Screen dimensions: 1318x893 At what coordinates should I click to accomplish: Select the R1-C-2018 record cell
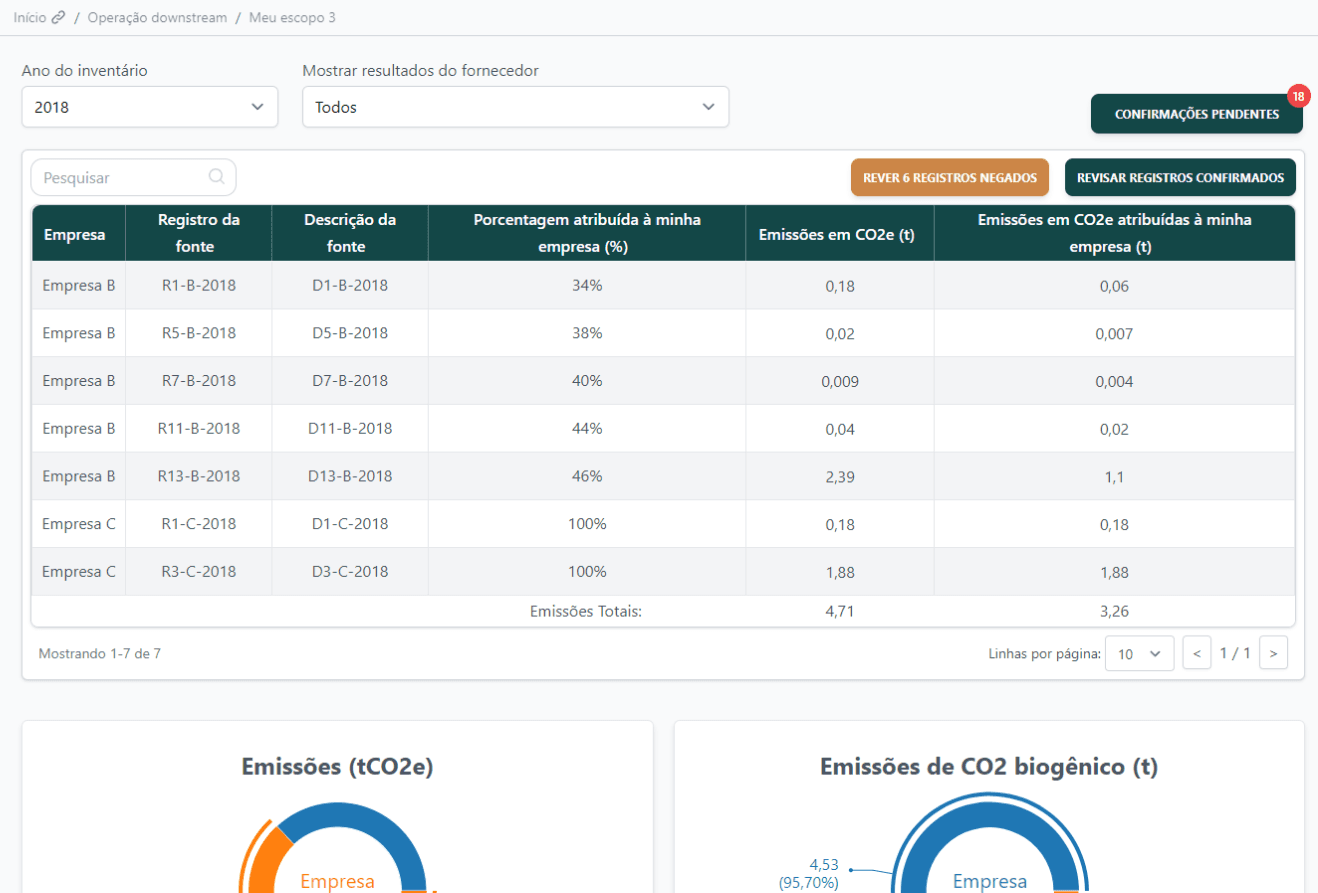(x=199, y=524)
